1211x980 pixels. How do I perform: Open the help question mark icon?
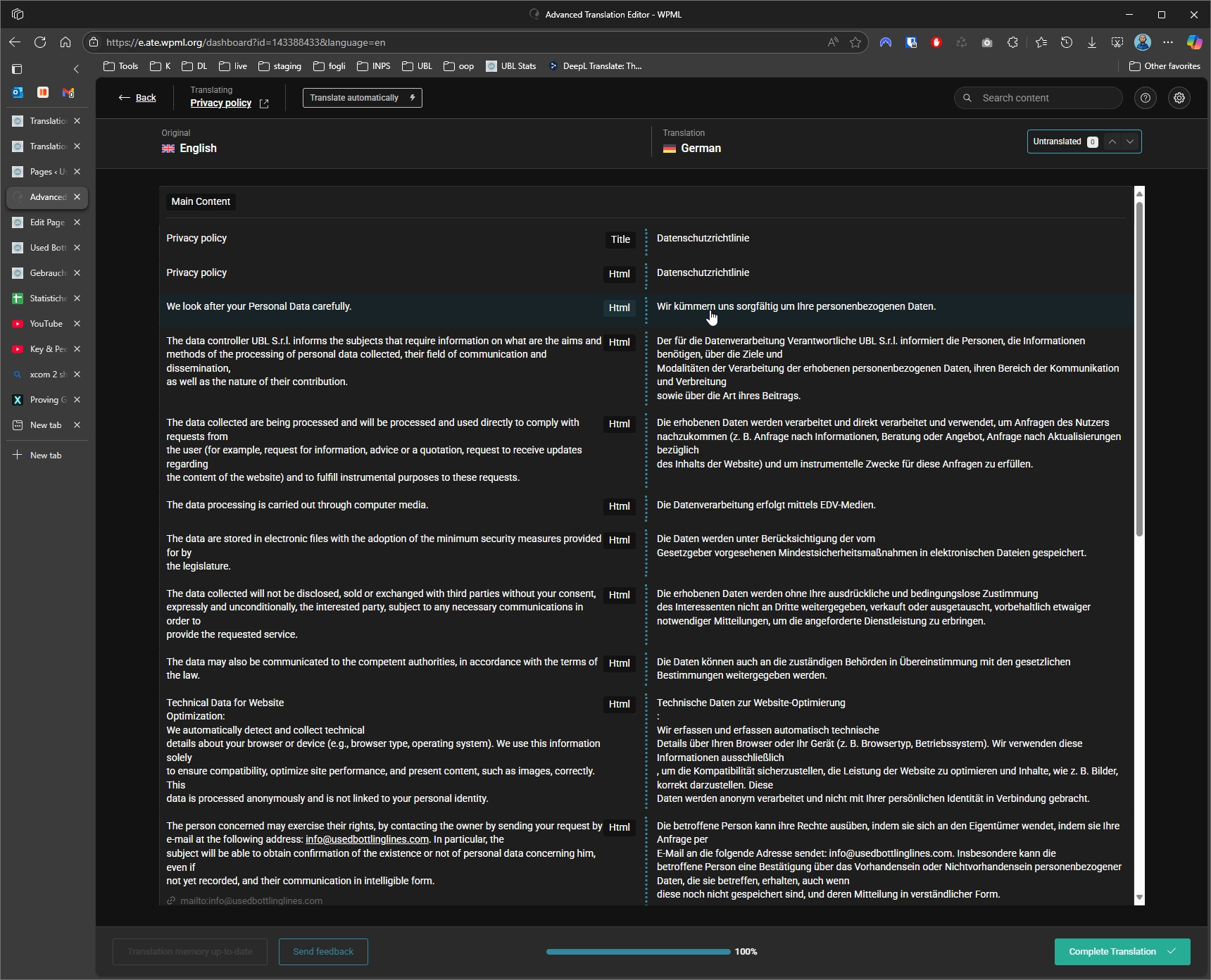point(1146,98)
